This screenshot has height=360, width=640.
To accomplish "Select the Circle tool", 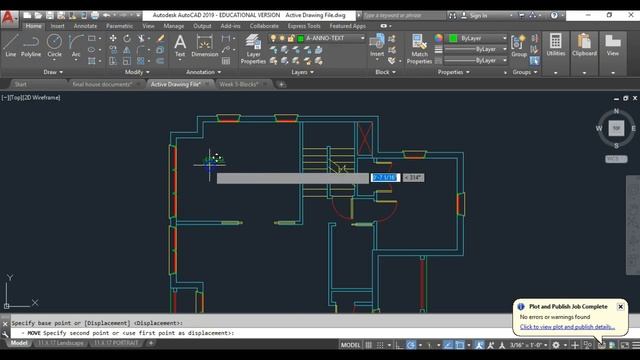I will coord(54,45).
